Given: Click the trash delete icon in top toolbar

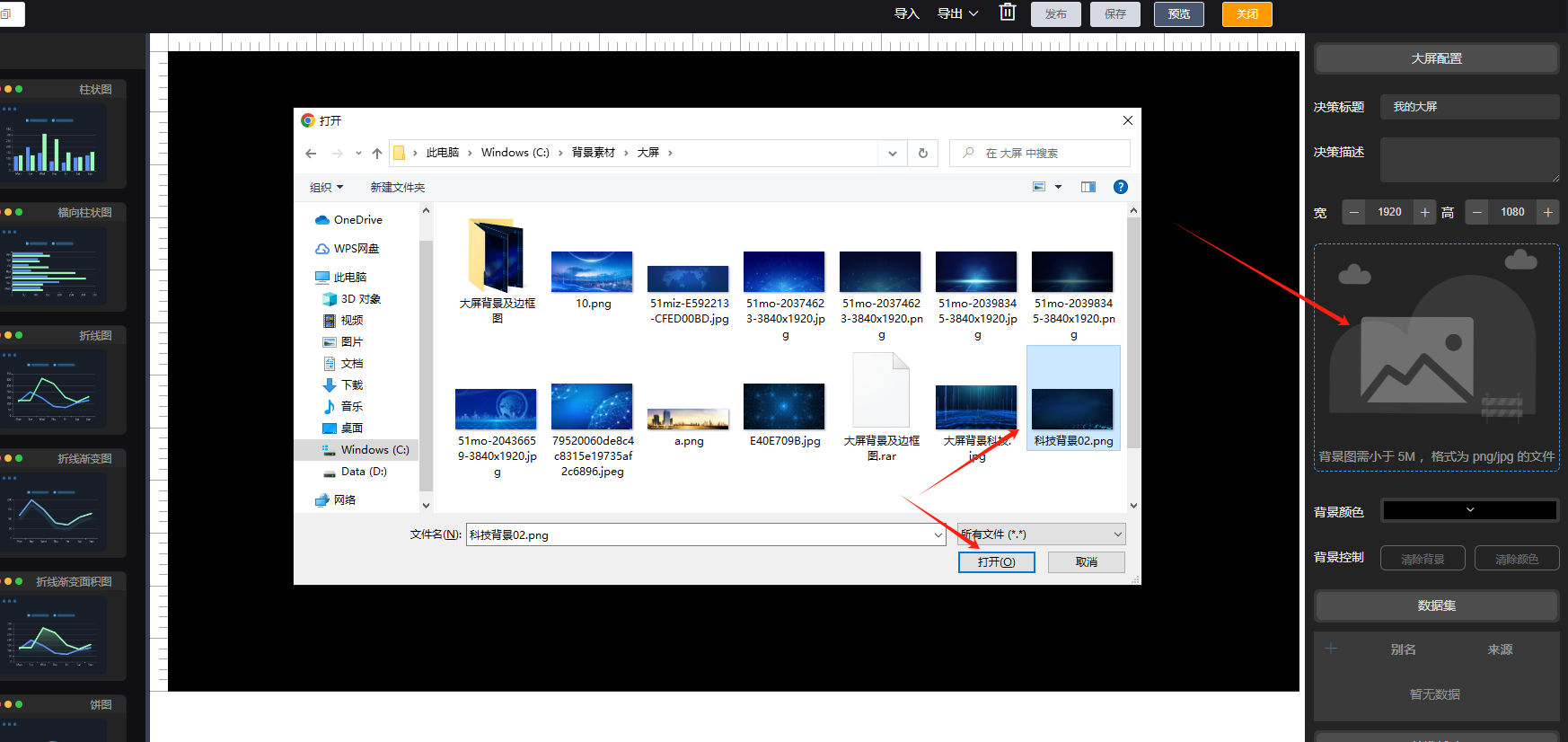Looking at the screenshot, I should tap(1008, 13).
